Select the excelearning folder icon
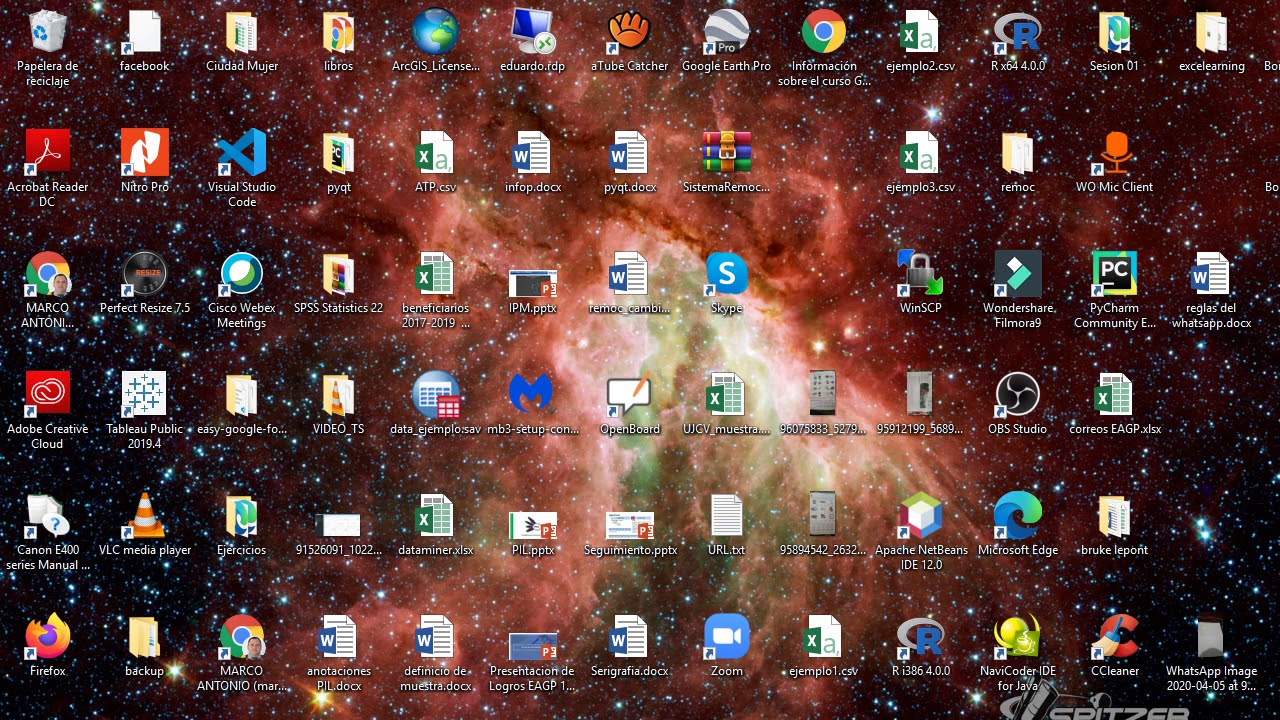The height and width of the screenshot is (720, 1280). [x=1211, y=32]
